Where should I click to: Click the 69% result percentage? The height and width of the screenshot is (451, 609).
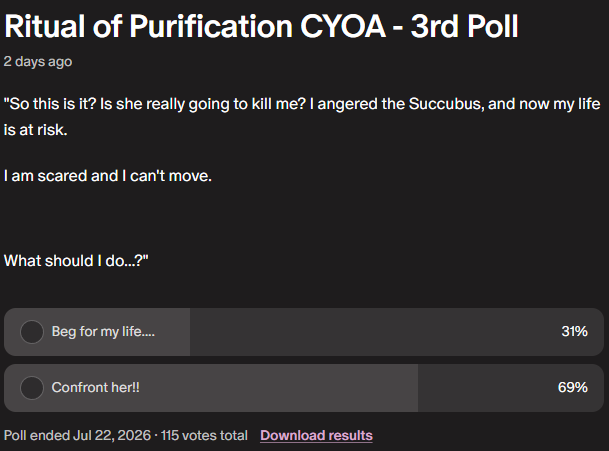click(572, 387)
